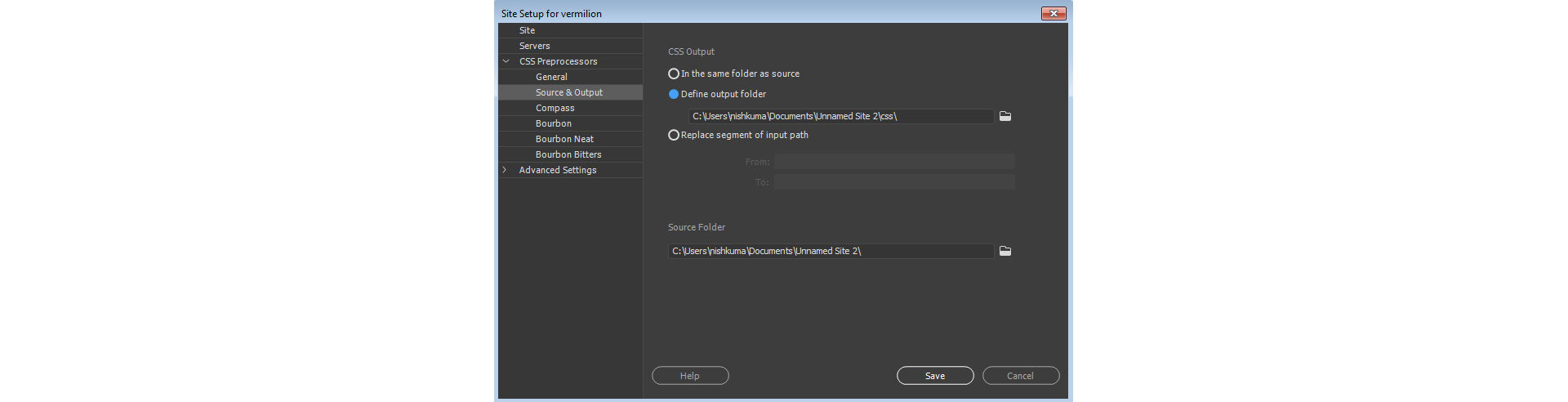Image resolution: width=1568 pixels, height=402 pixels.
Task: Open General preprocessor settings
Action: pos(551,77)
